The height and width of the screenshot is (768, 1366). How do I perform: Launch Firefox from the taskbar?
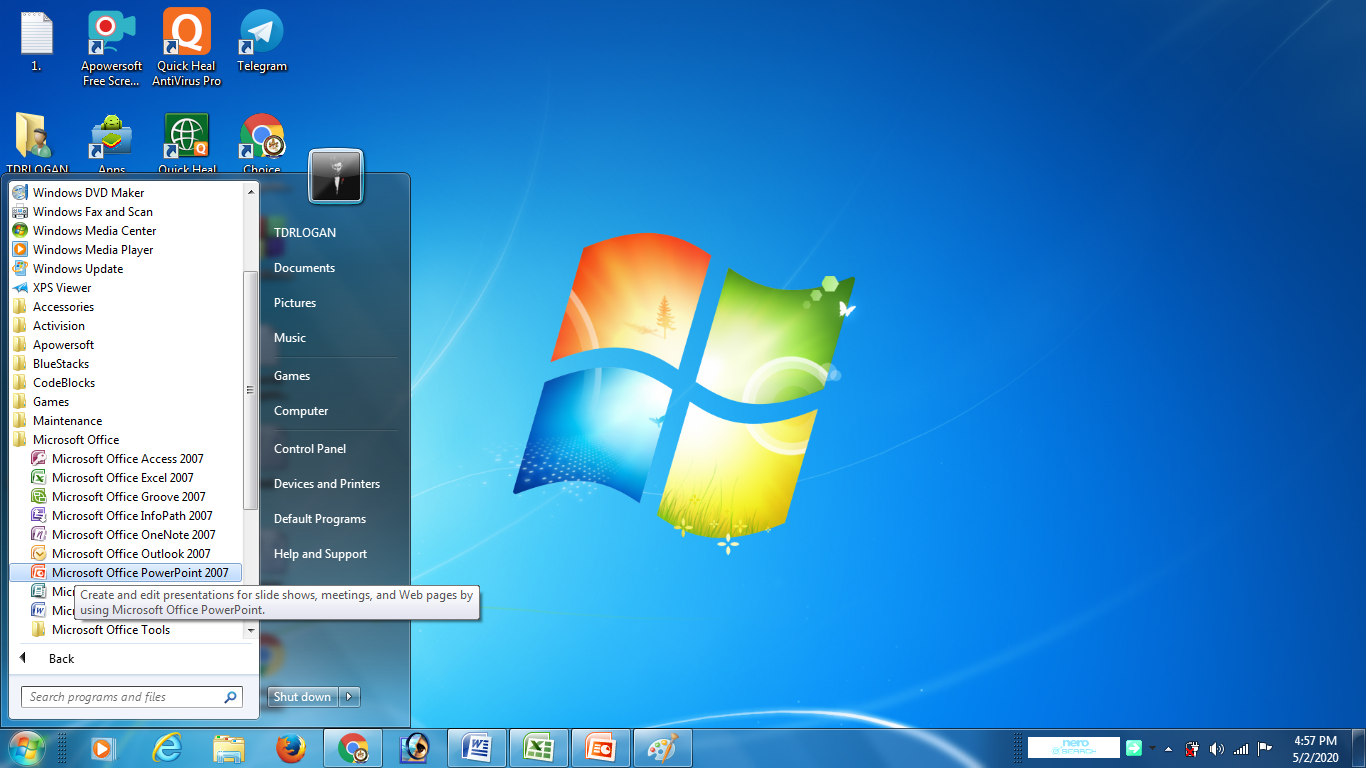[291, 748]
